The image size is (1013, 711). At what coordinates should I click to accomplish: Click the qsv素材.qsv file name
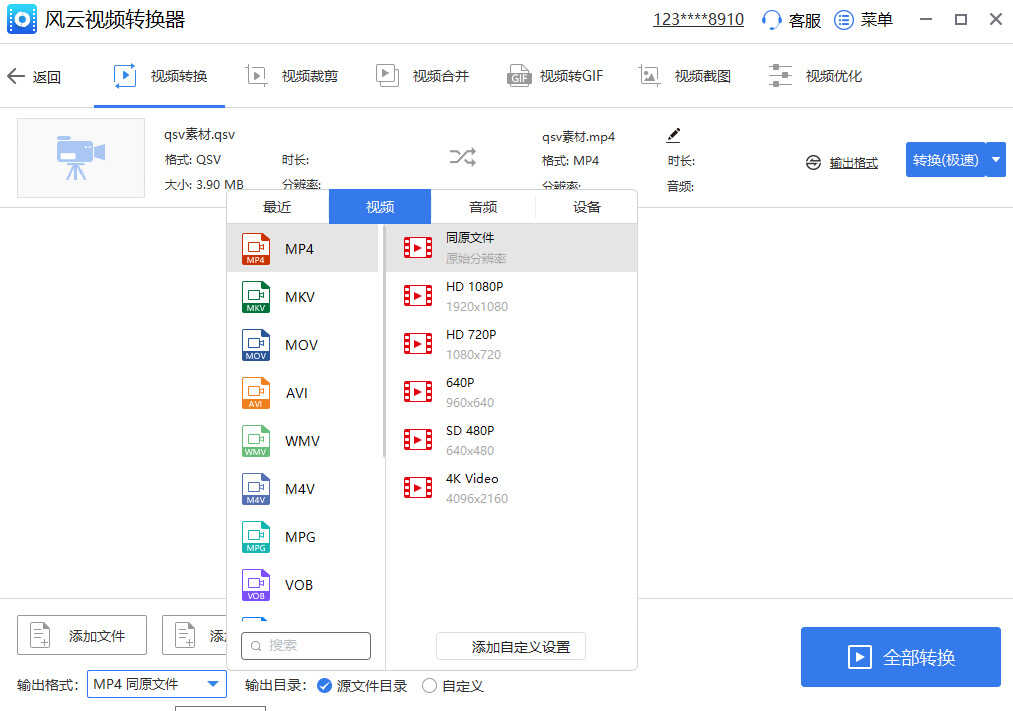pos(199,134)
